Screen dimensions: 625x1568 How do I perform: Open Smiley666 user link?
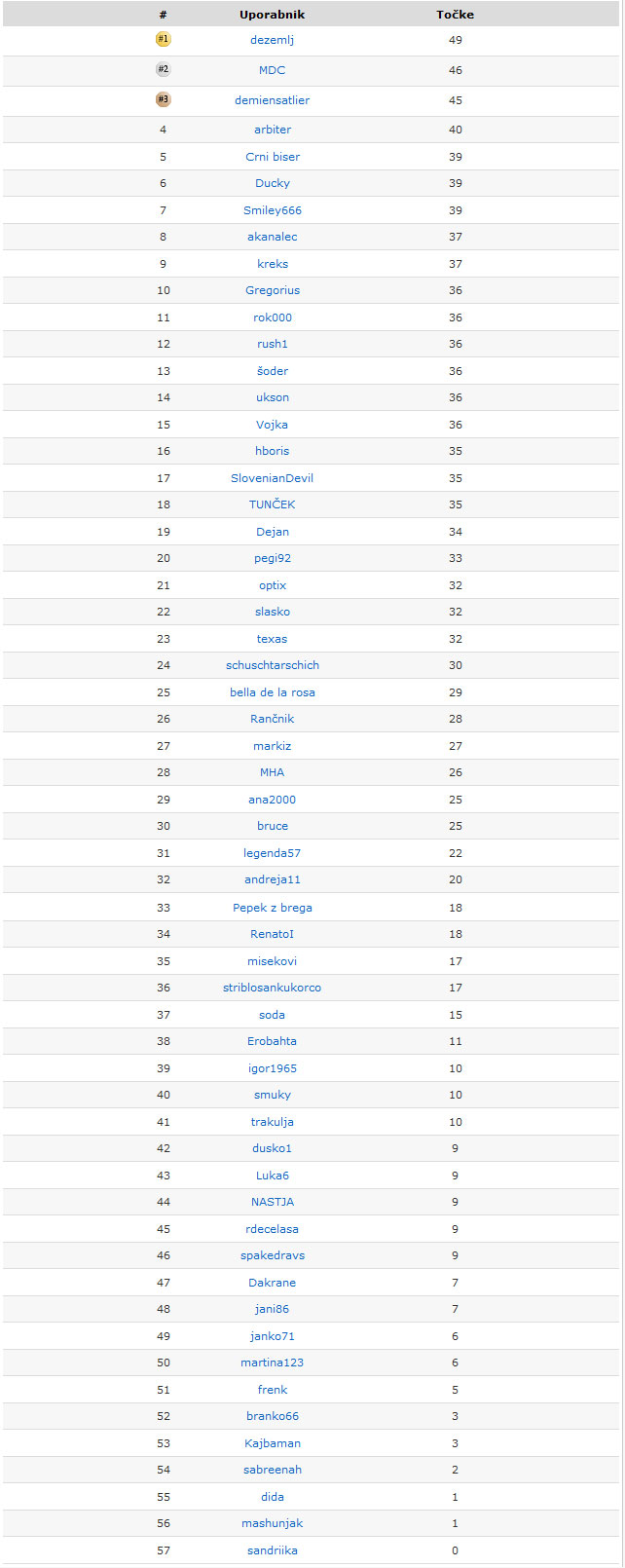pos(273,210)
